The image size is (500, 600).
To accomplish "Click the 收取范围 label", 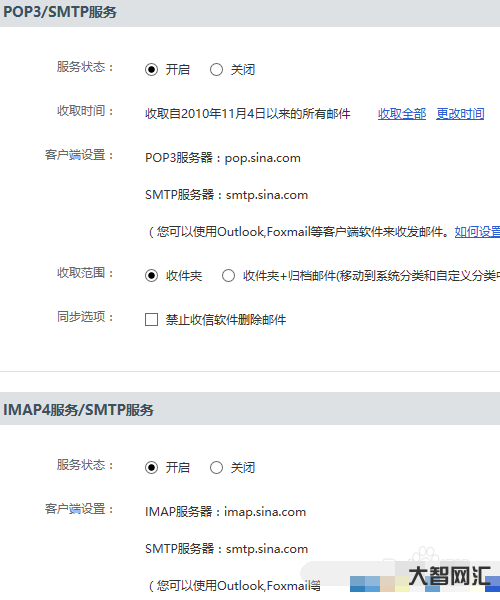I will click(x=85, y=273).
